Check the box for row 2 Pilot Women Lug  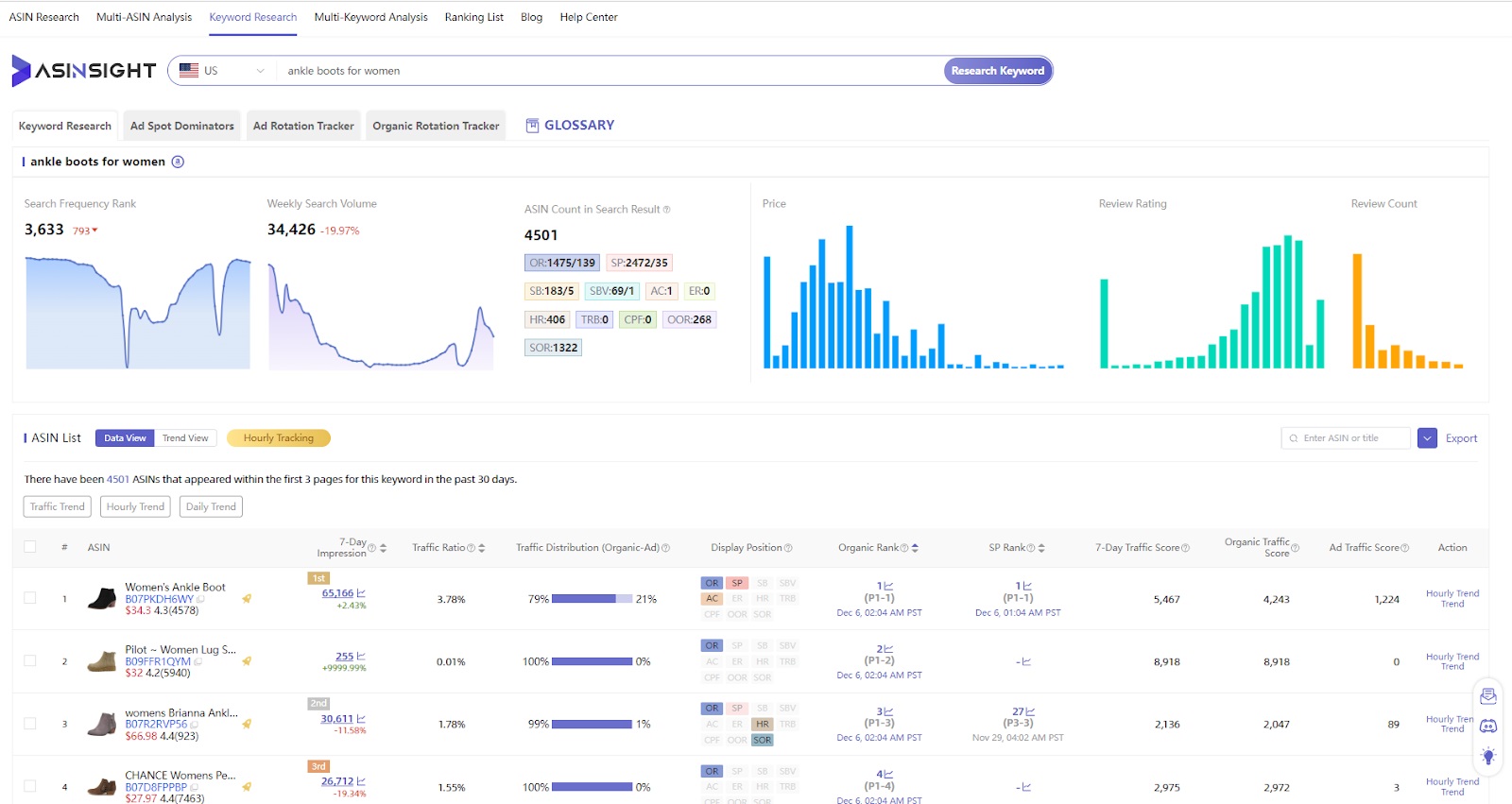pos(30,661)
